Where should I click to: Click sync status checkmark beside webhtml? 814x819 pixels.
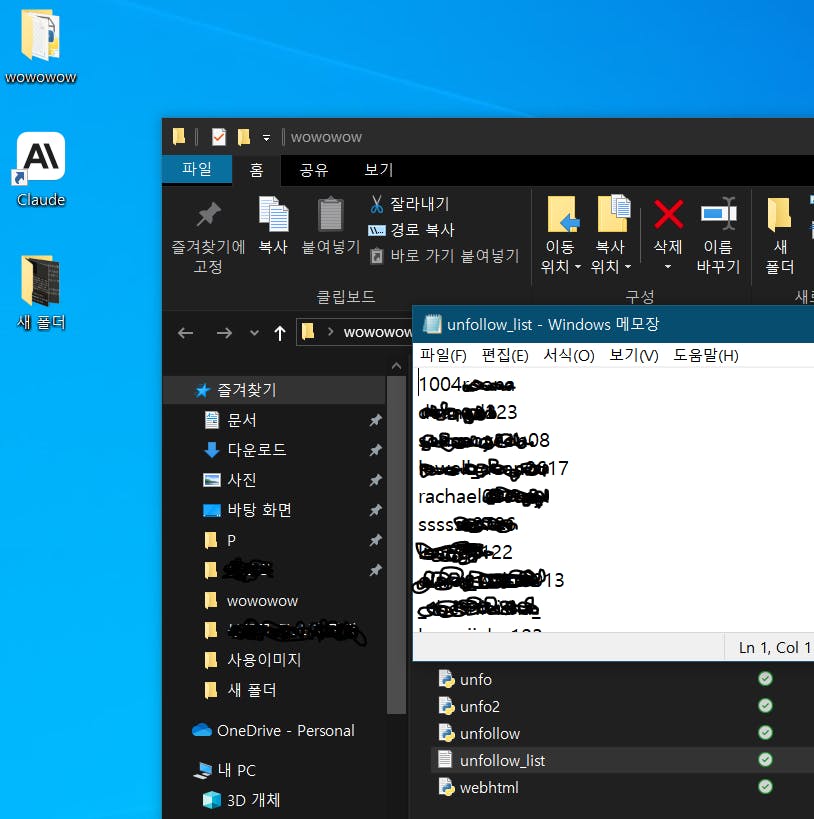point(765,787)
